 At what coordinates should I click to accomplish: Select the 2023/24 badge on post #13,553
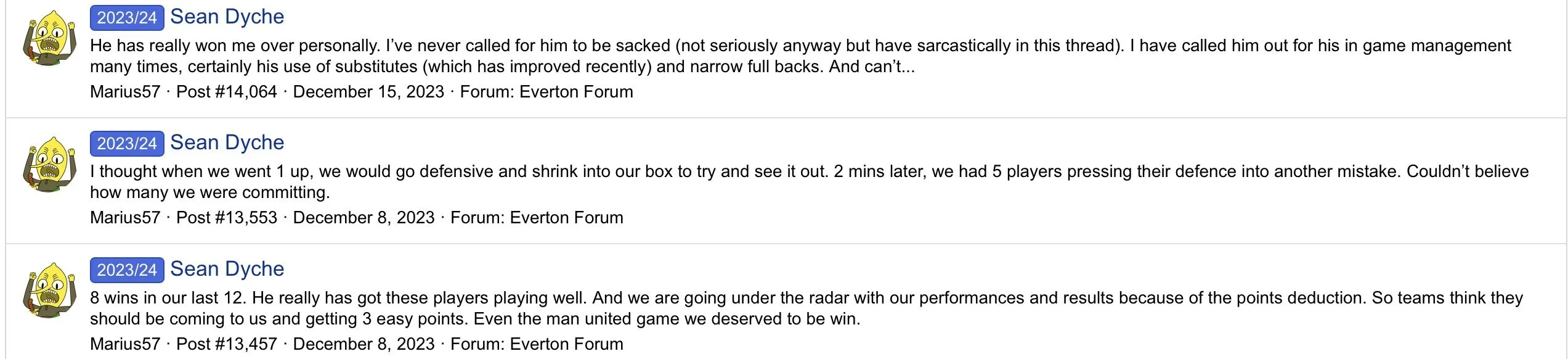(x=127, y=143)
